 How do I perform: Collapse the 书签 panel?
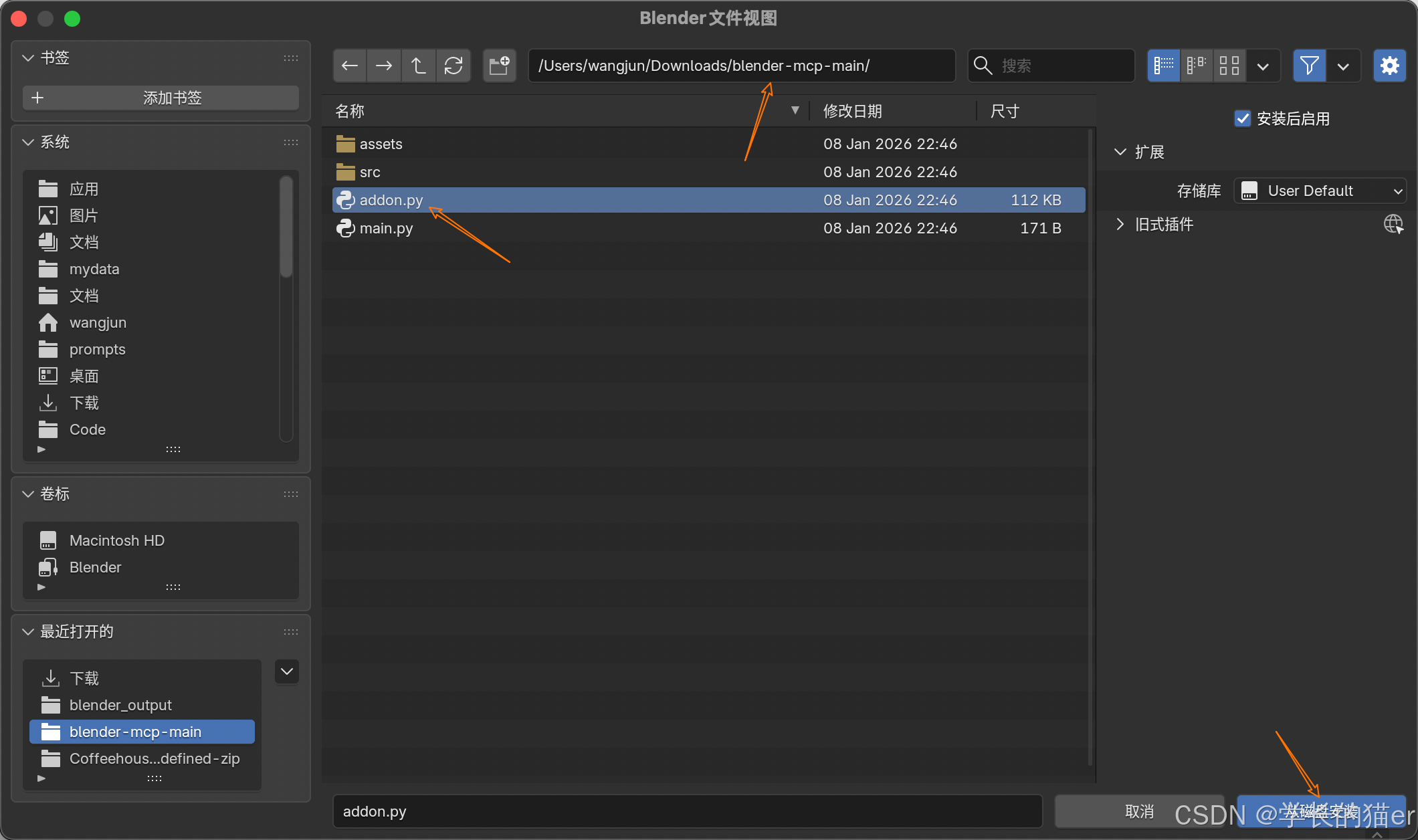pos(28,58)
